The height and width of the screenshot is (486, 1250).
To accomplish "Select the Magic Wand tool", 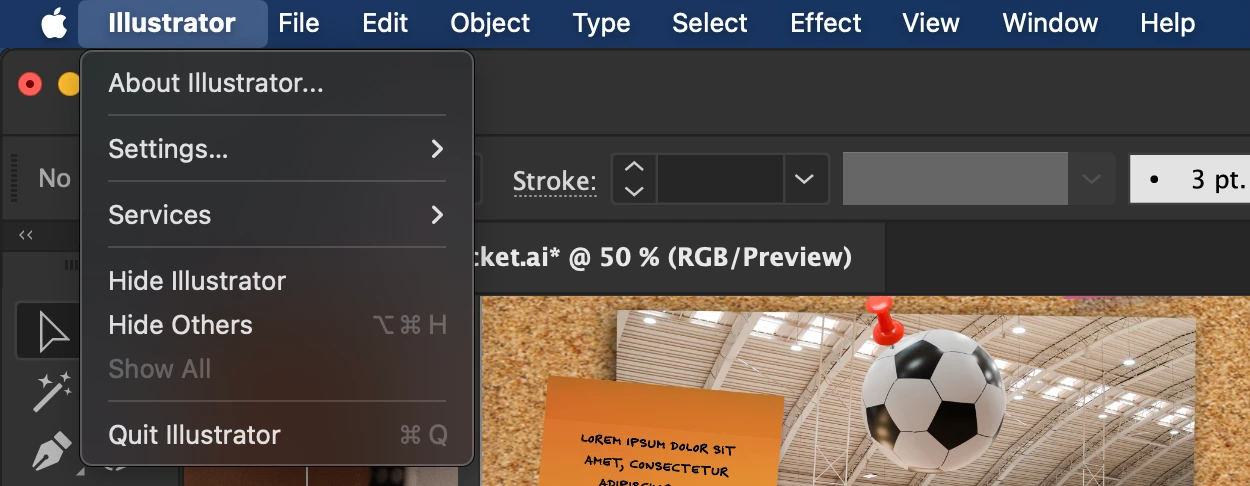I will click(51, 391).
